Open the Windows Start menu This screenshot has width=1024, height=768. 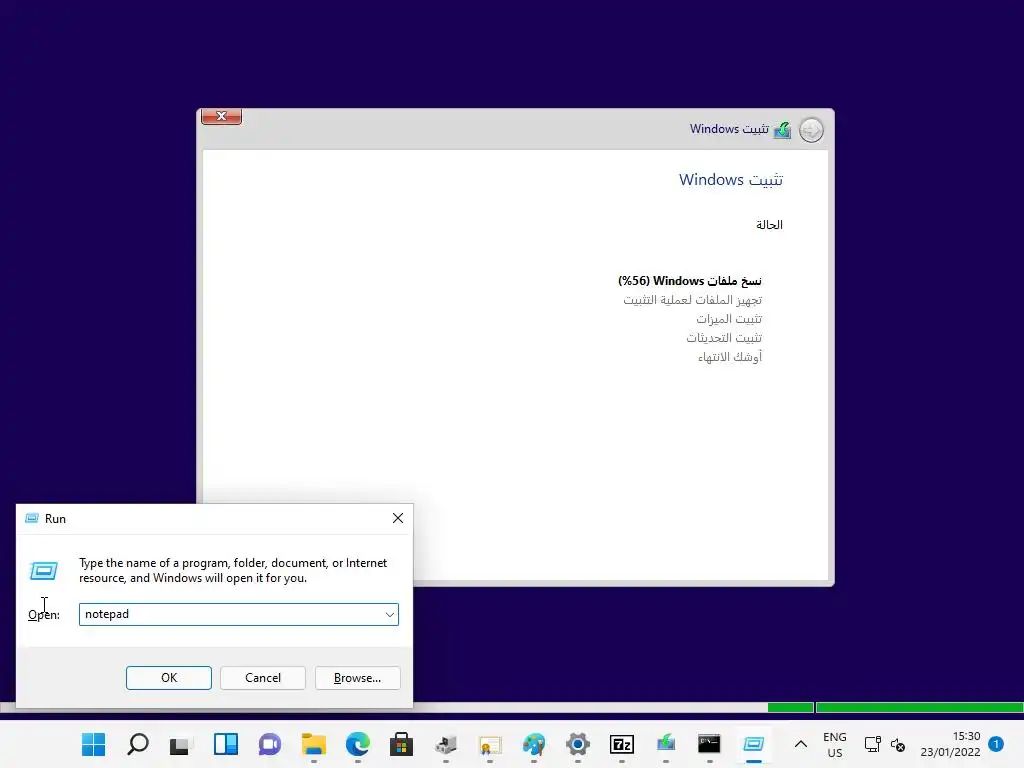[93, 744]
